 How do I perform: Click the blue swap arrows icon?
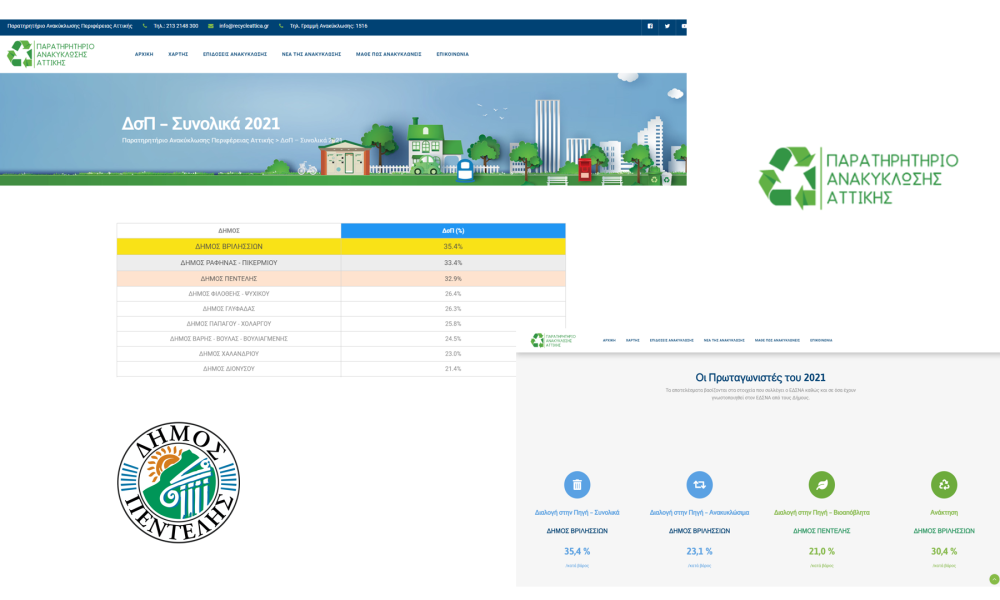click(699, 485)
